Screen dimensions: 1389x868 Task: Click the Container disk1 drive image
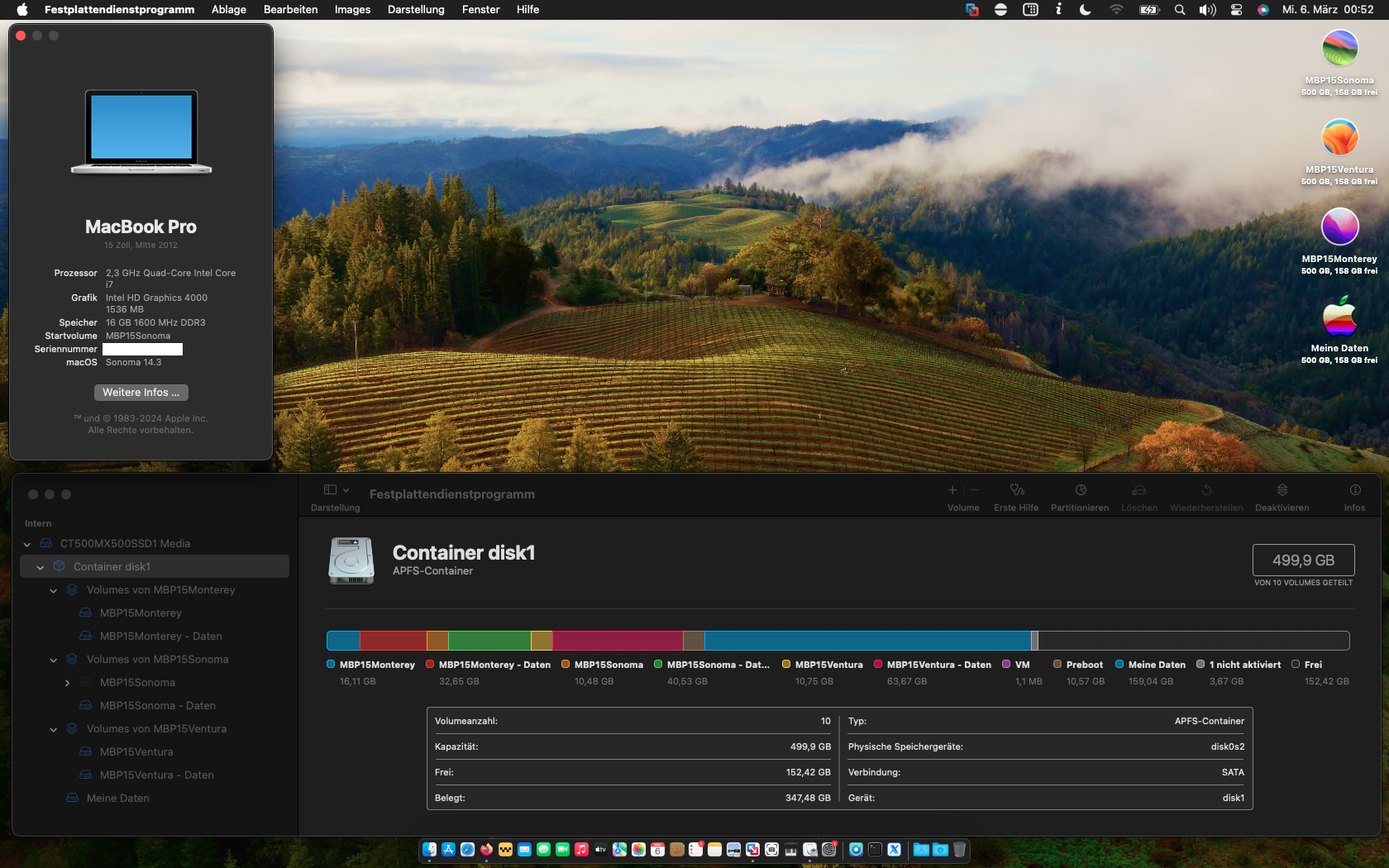[x=351, y=560]
